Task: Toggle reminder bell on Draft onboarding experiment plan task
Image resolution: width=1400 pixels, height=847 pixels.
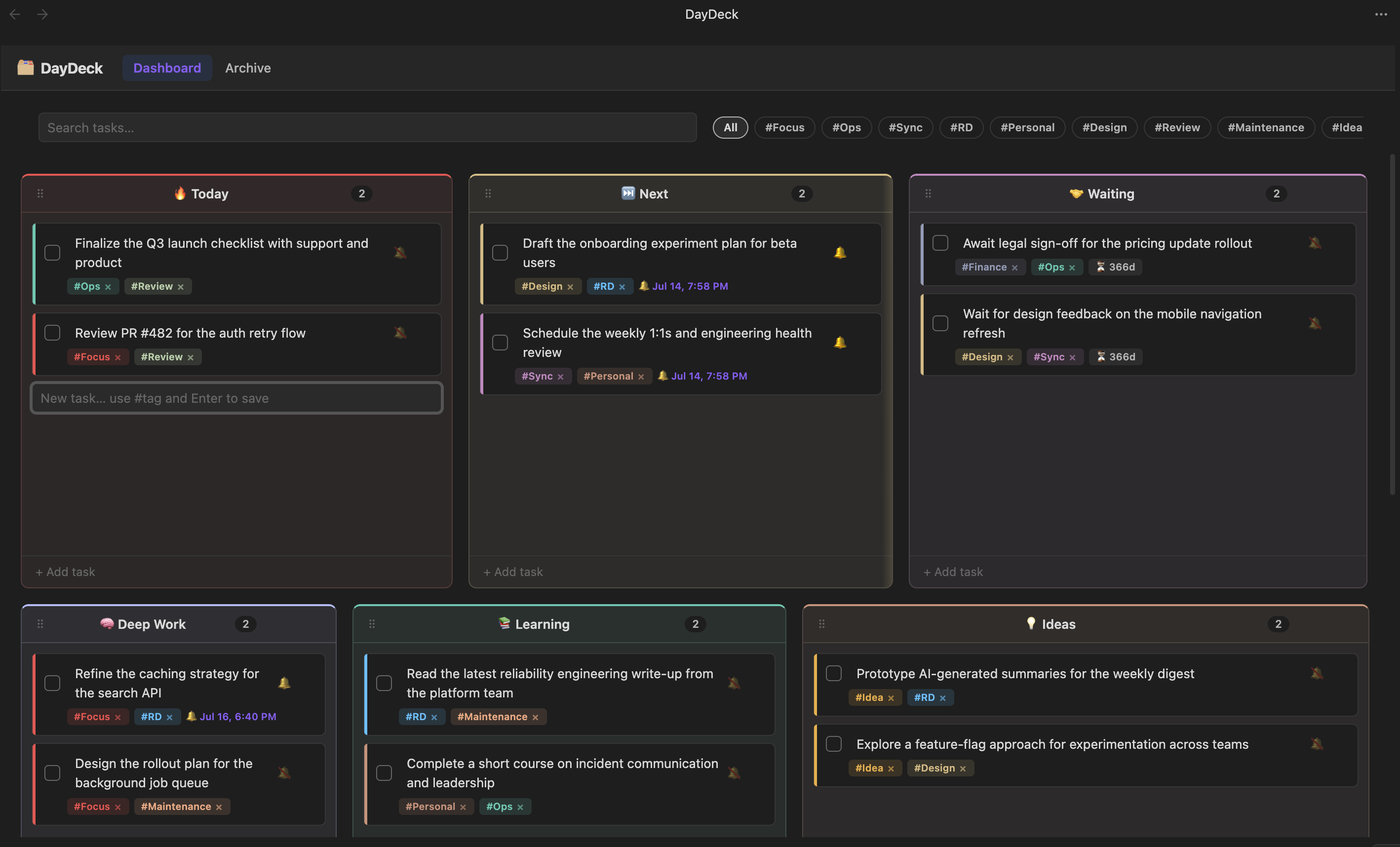Action: pyautogui.click(x=840, y=253)
